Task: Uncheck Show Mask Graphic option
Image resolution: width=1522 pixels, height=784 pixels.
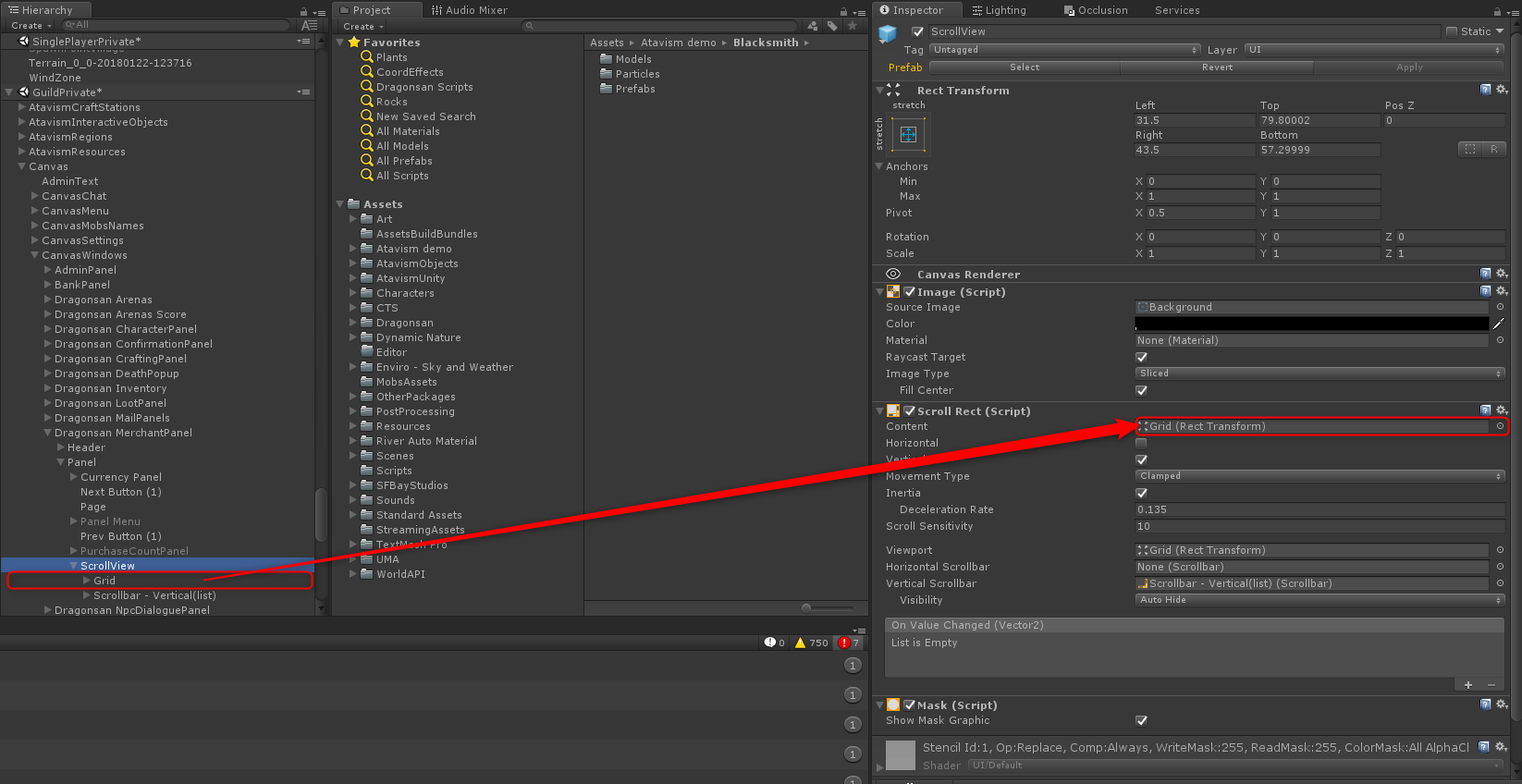Action: point(1141,720)
